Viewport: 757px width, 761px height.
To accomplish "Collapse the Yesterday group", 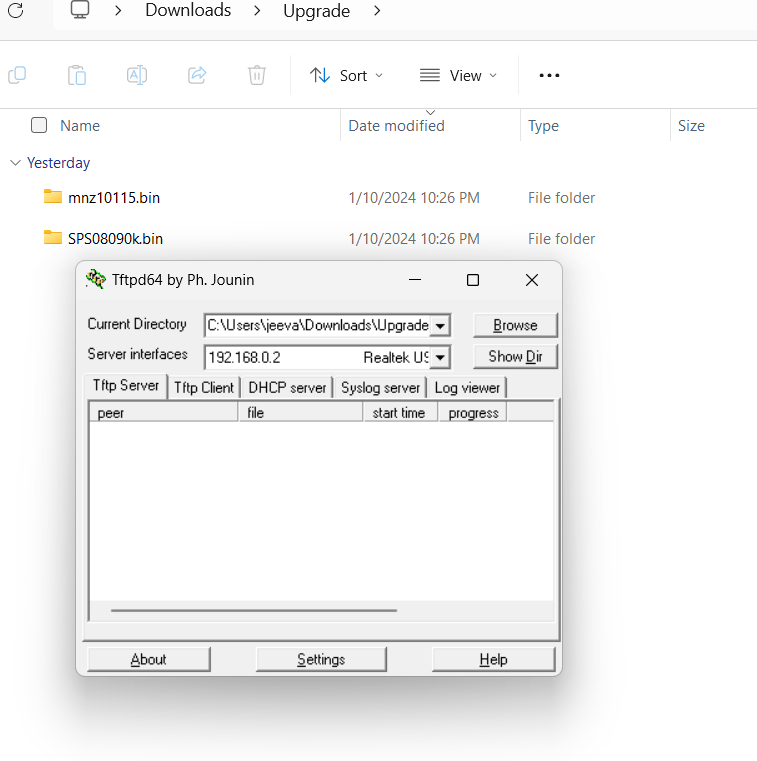I will point(15,163).
